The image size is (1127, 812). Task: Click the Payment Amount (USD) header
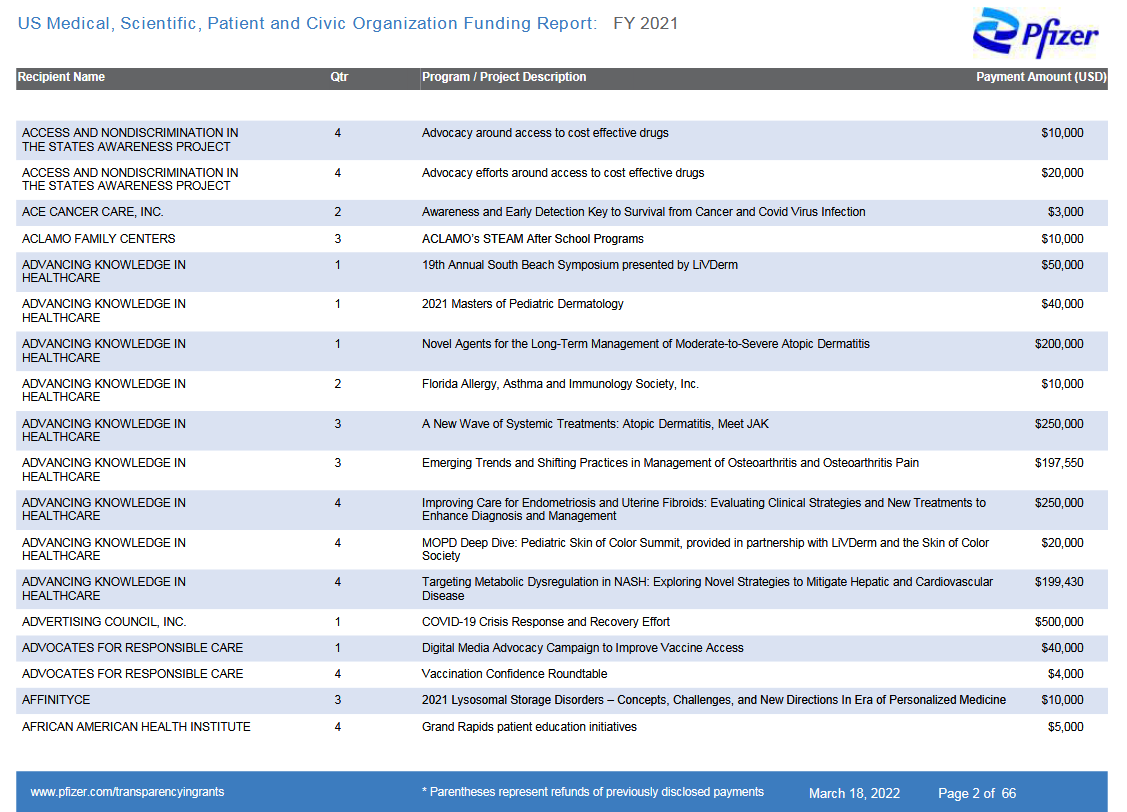point(1041,77)
